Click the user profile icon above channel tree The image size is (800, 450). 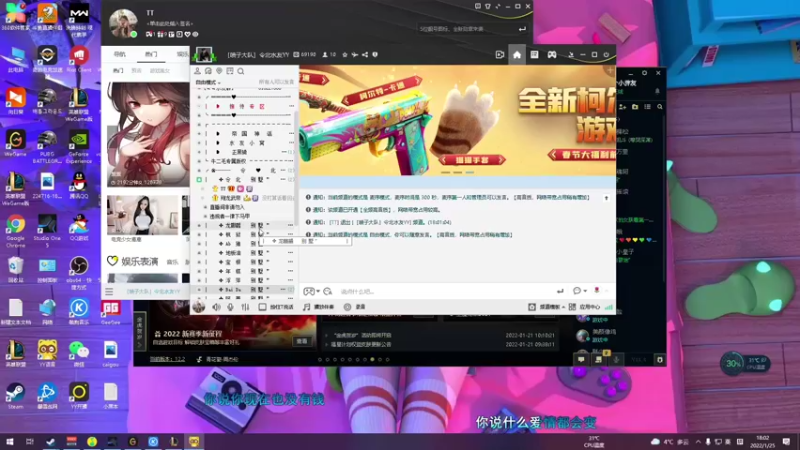click(197, 71)
